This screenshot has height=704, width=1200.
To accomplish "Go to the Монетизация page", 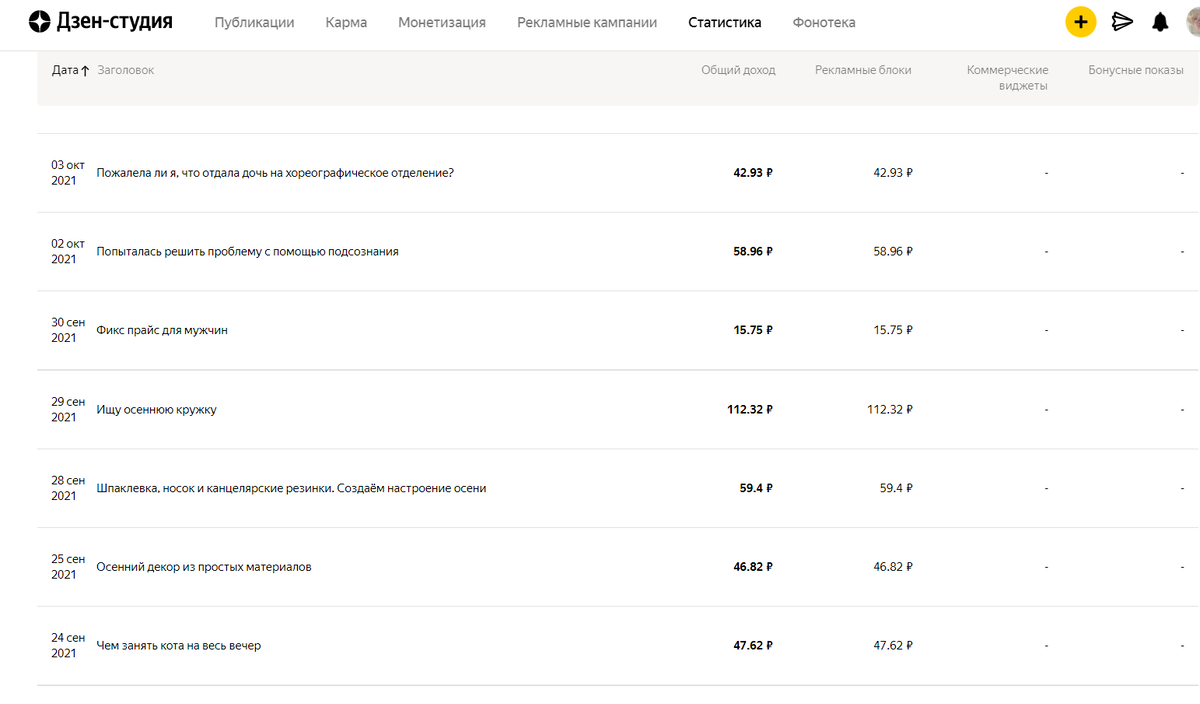I will (x=443, y=21).
